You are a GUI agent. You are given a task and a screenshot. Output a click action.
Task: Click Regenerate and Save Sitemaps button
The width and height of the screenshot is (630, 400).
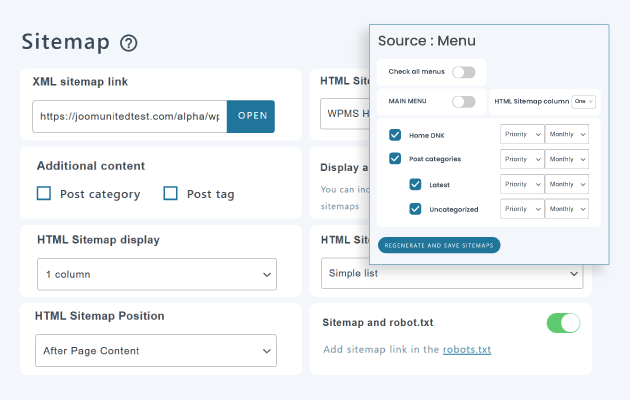click(x=439, y=245)
